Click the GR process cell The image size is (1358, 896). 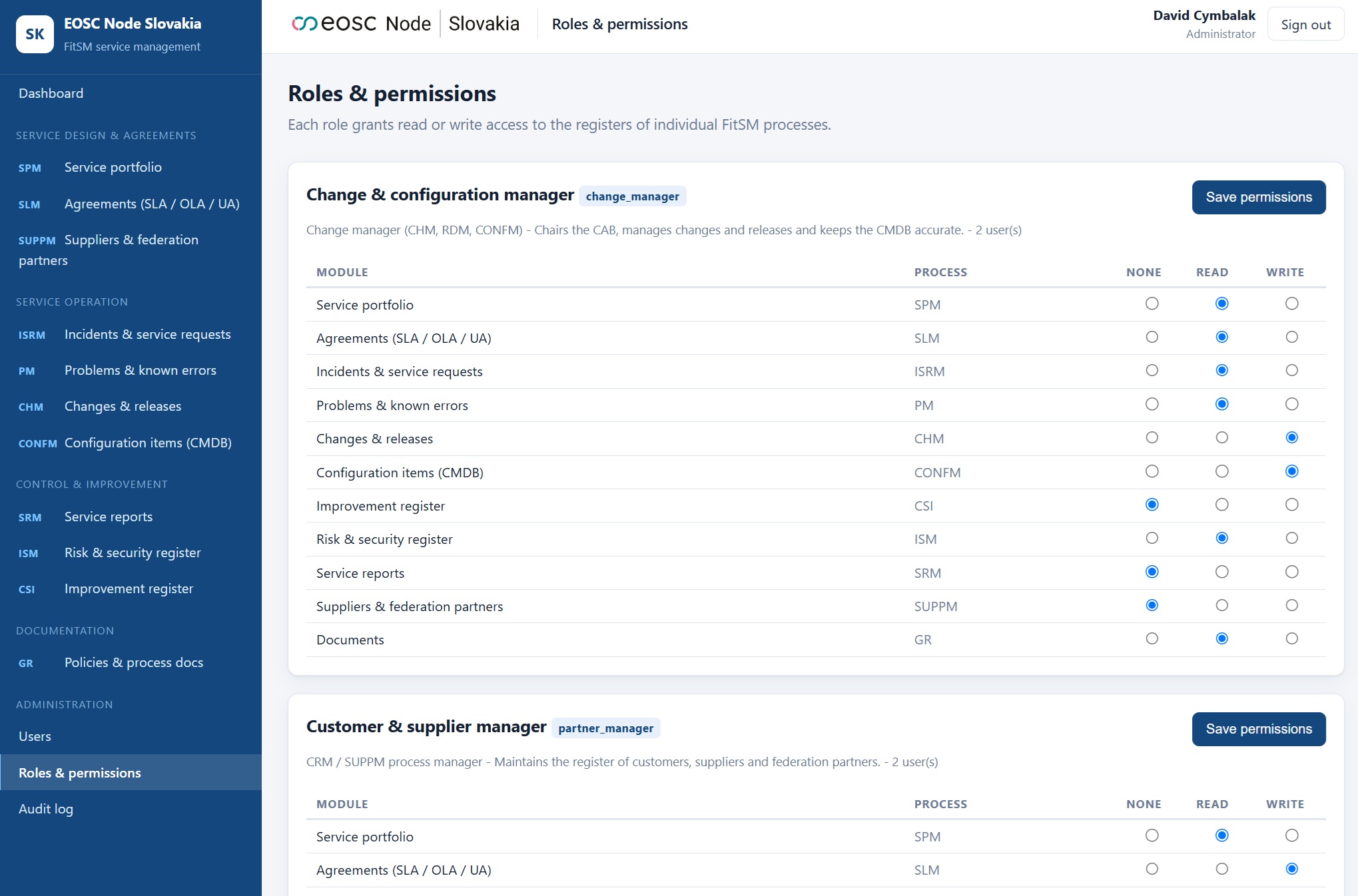click(922, 640)
